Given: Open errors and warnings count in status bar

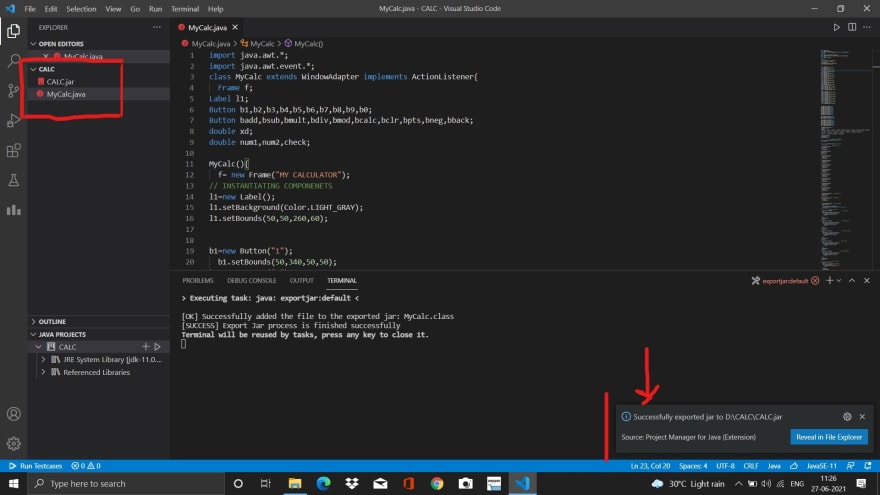Looking at the screenshot, I should [x=86, y=466].
